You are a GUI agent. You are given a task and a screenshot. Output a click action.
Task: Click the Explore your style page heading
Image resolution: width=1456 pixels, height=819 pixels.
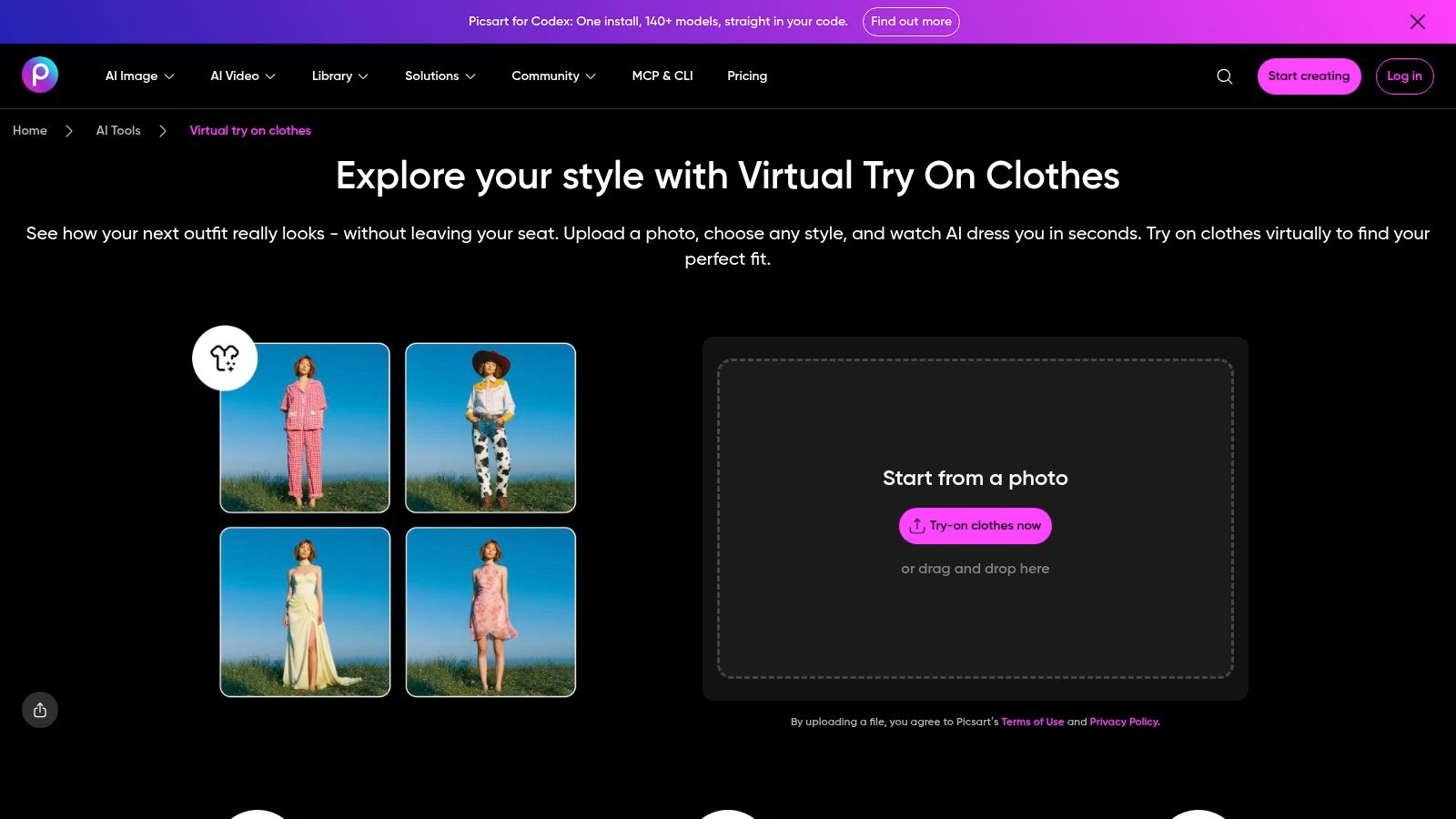click(x=728, y=176)
